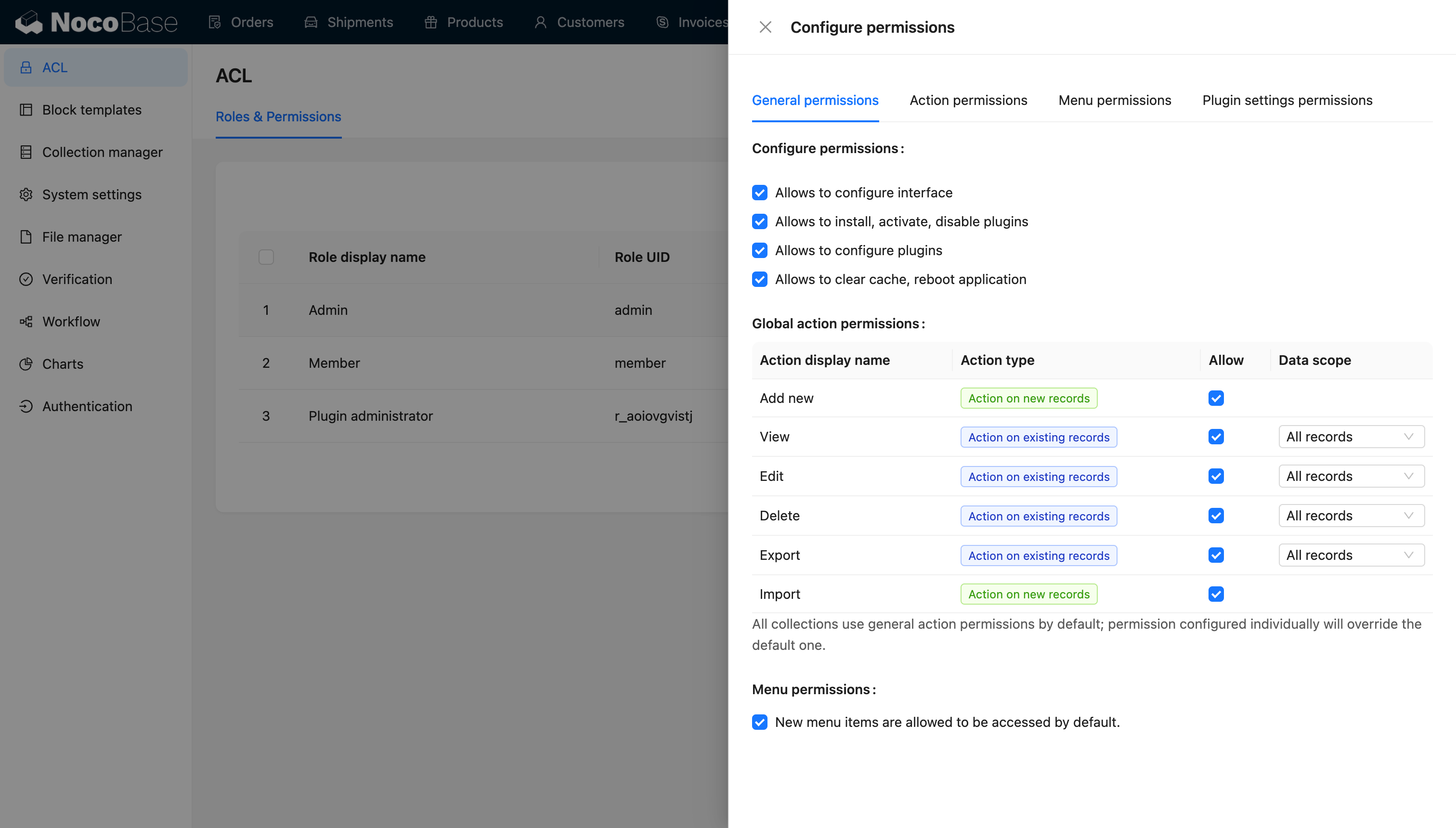Open View data scope dropdown
This screenshot has height=828, width=1456.
pos(1351,437)
